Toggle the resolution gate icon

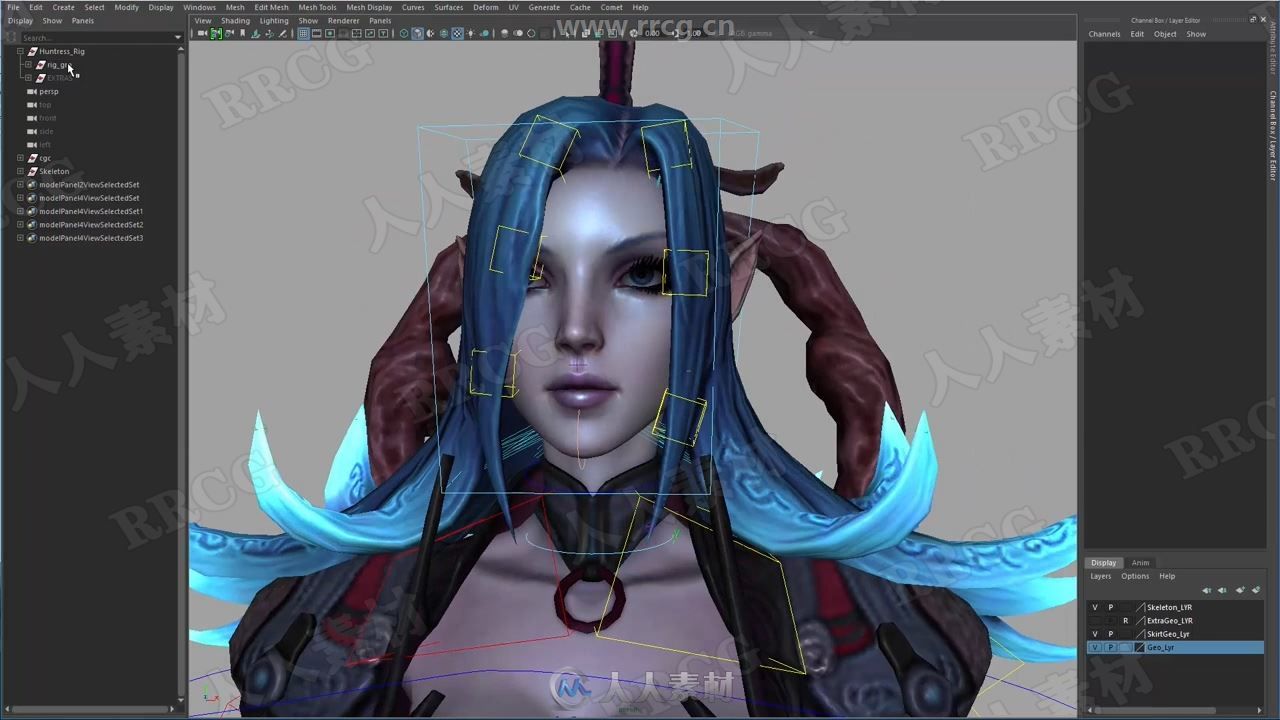click(x=330, y=33)
